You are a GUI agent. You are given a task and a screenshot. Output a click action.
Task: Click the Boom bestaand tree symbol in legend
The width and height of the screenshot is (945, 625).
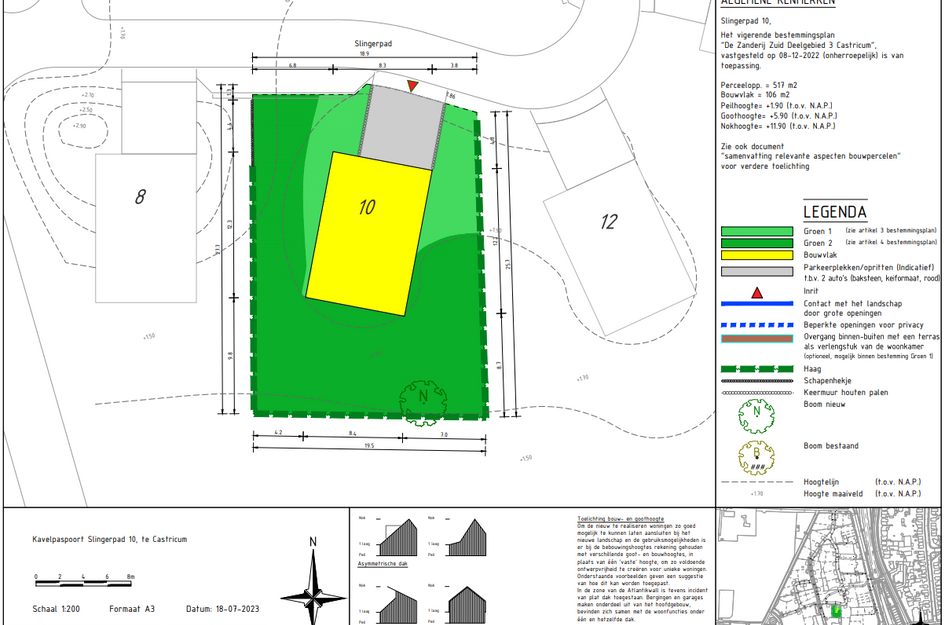[x=757, y=457]
